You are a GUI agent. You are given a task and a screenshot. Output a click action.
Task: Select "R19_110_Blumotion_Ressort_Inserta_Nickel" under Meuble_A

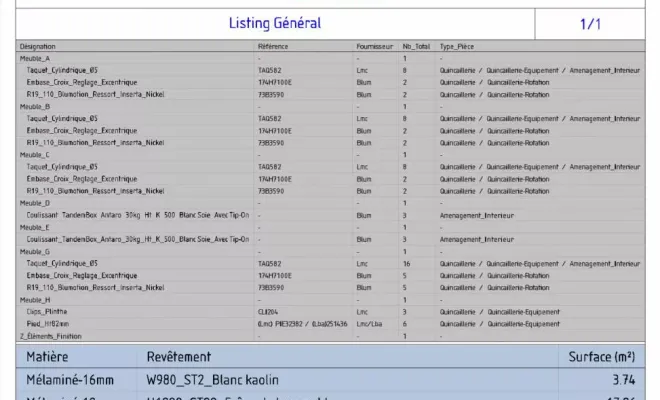(95, 94)
